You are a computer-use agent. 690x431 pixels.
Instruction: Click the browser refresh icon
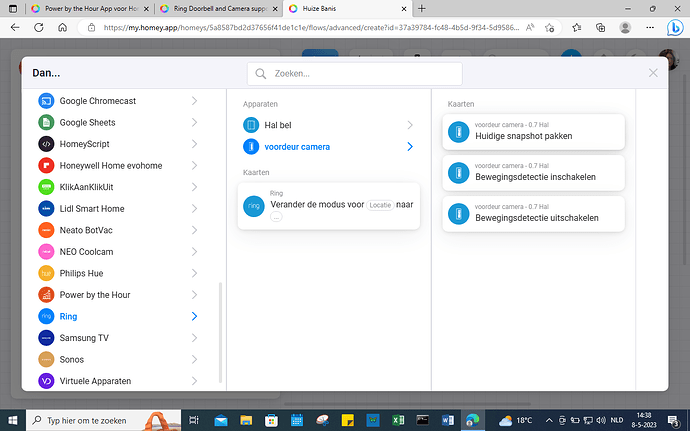point(39,28)
